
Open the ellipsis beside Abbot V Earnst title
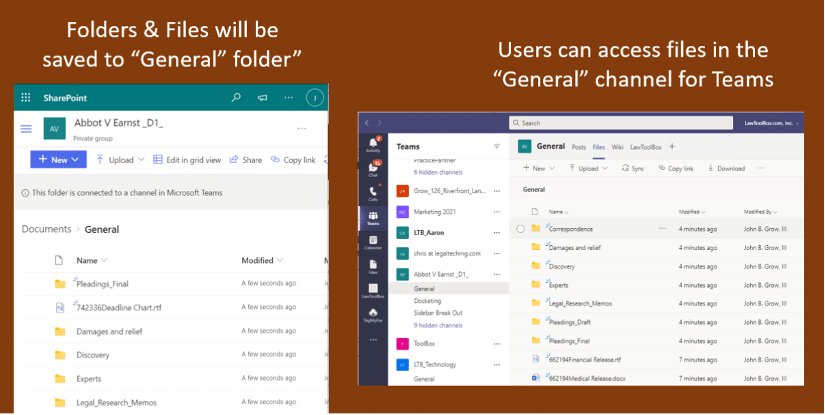pos(301,128)
